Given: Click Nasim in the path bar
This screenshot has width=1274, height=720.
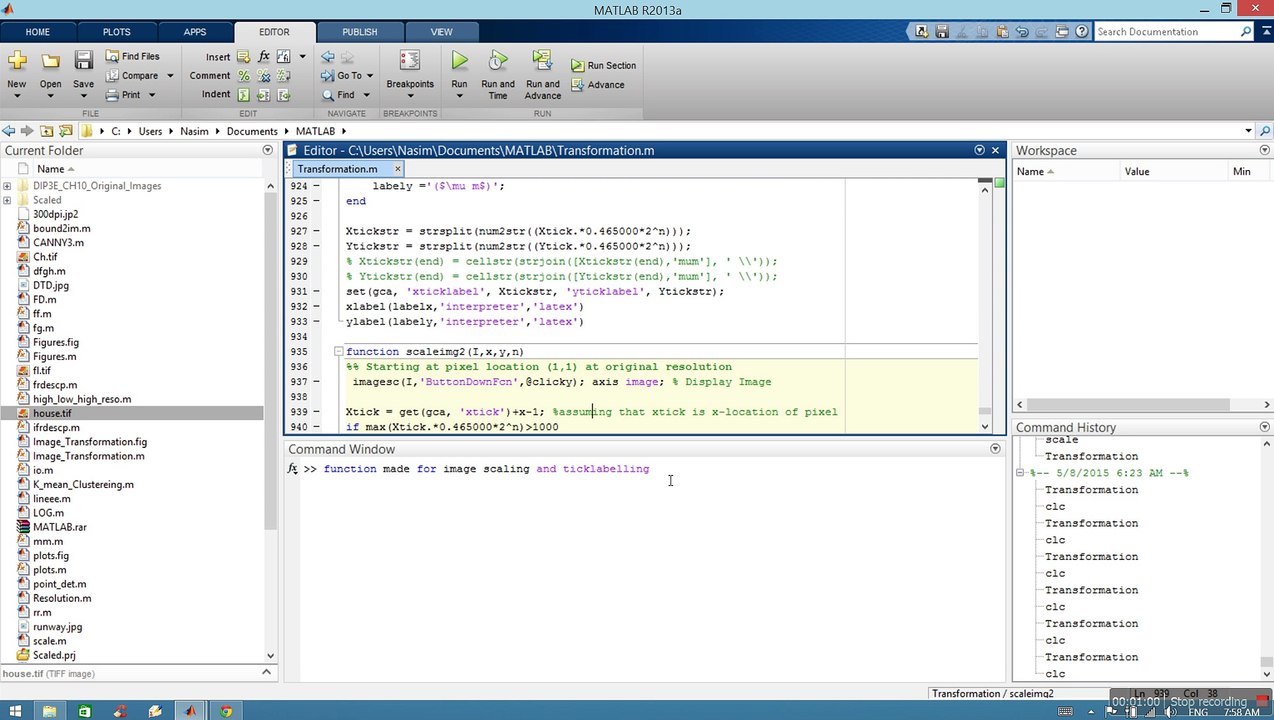Looking at the screenshot, I should [x=194, y=131].
